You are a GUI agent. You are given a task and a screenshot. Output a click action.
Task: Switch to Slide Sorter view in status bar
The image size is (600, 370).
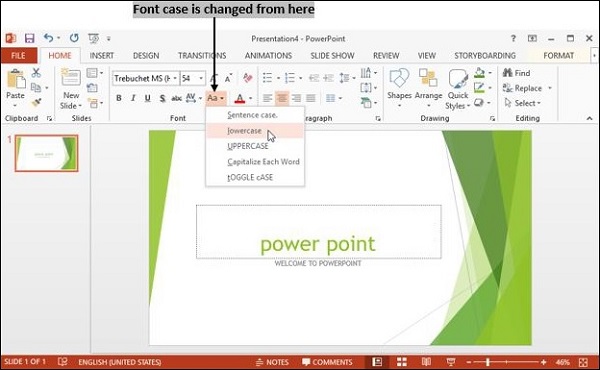(x=402, y=362)
